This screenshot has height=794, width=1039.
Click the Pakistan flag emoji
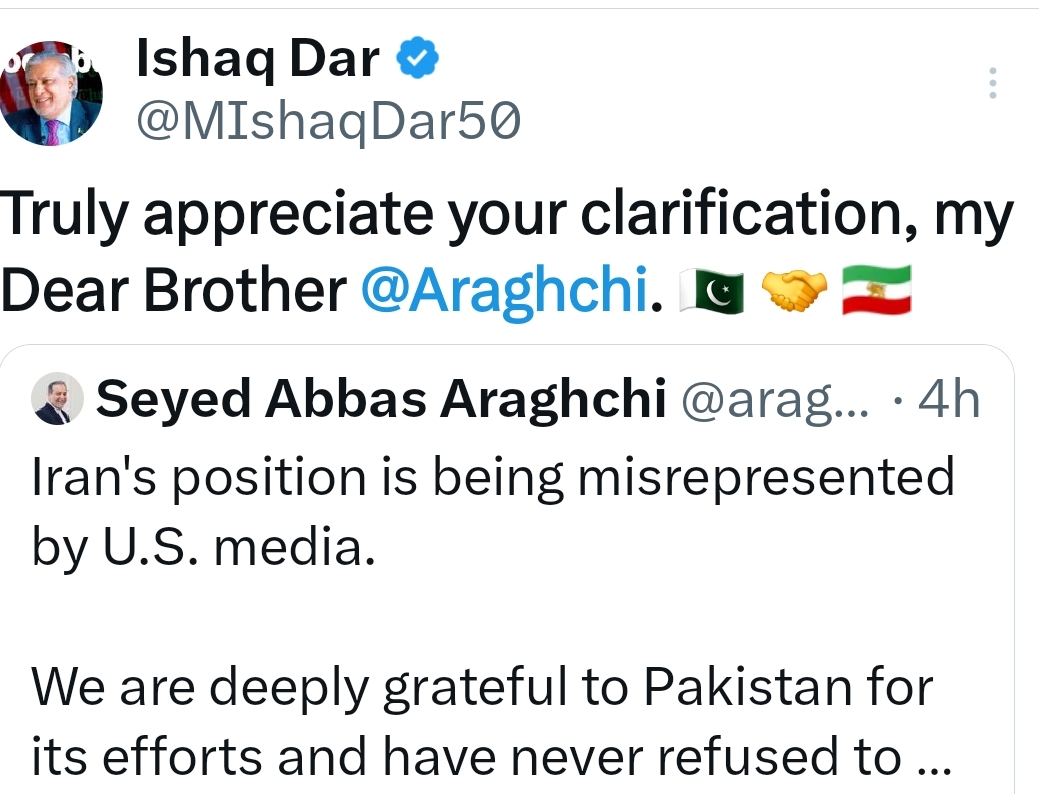click(x=711, y=290)
